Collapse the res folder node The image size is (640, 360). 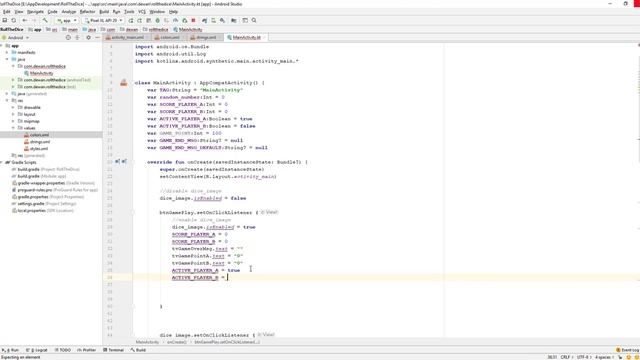[x=7, y=100]
